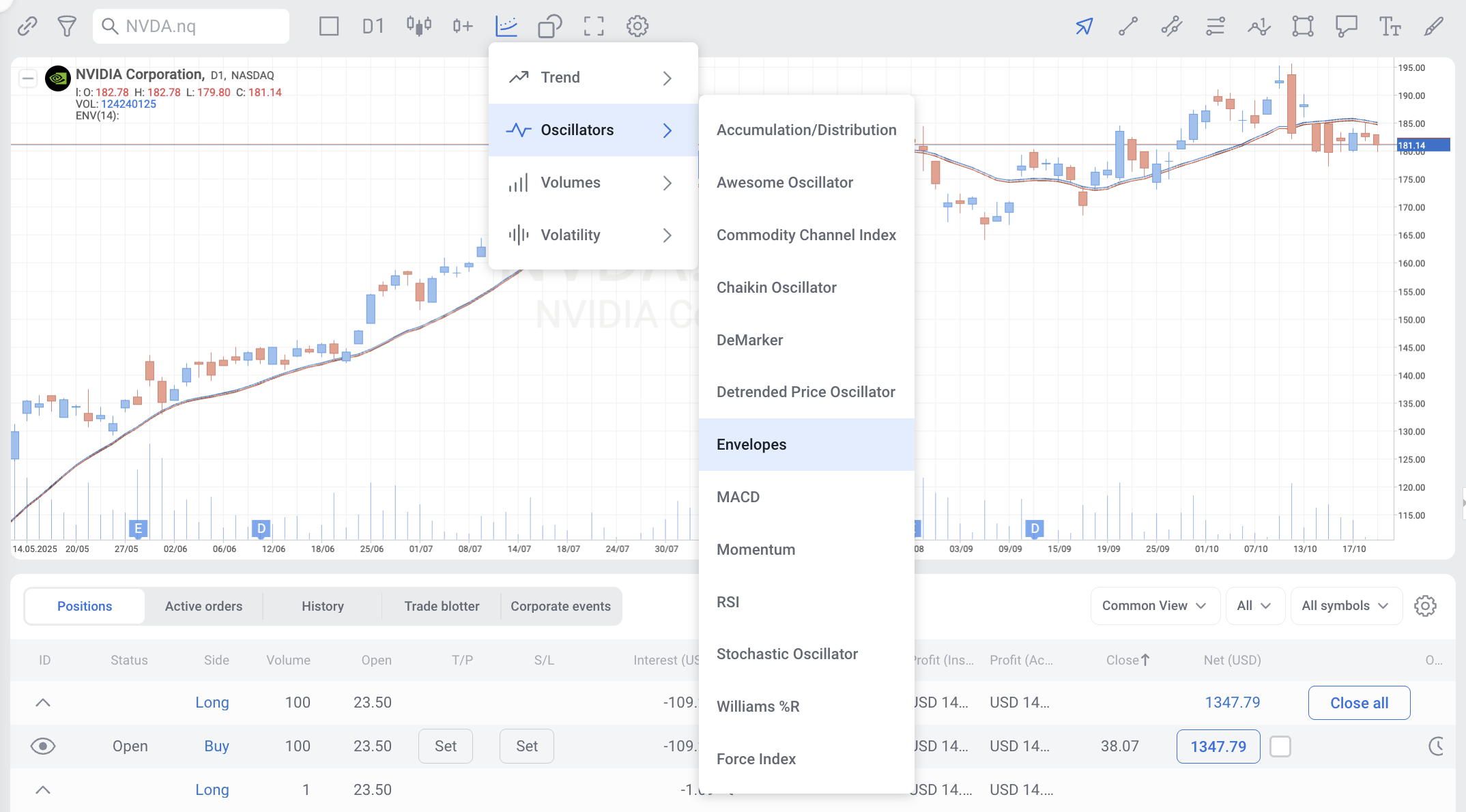Screen dimensions: 1466x812
Task: Switch to the Trade blotter tab
Action: pos(442,606)
